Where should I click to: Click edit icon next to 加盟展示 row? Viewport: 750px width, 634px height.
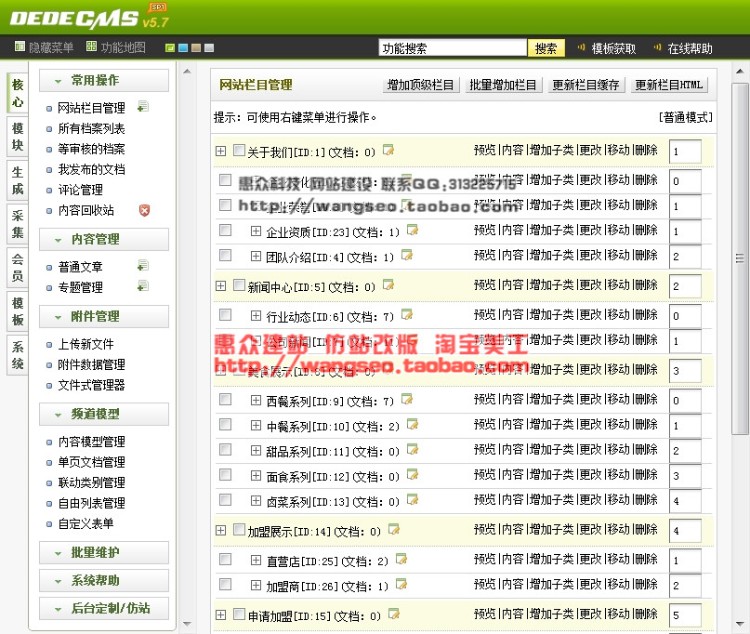[394, 530]
